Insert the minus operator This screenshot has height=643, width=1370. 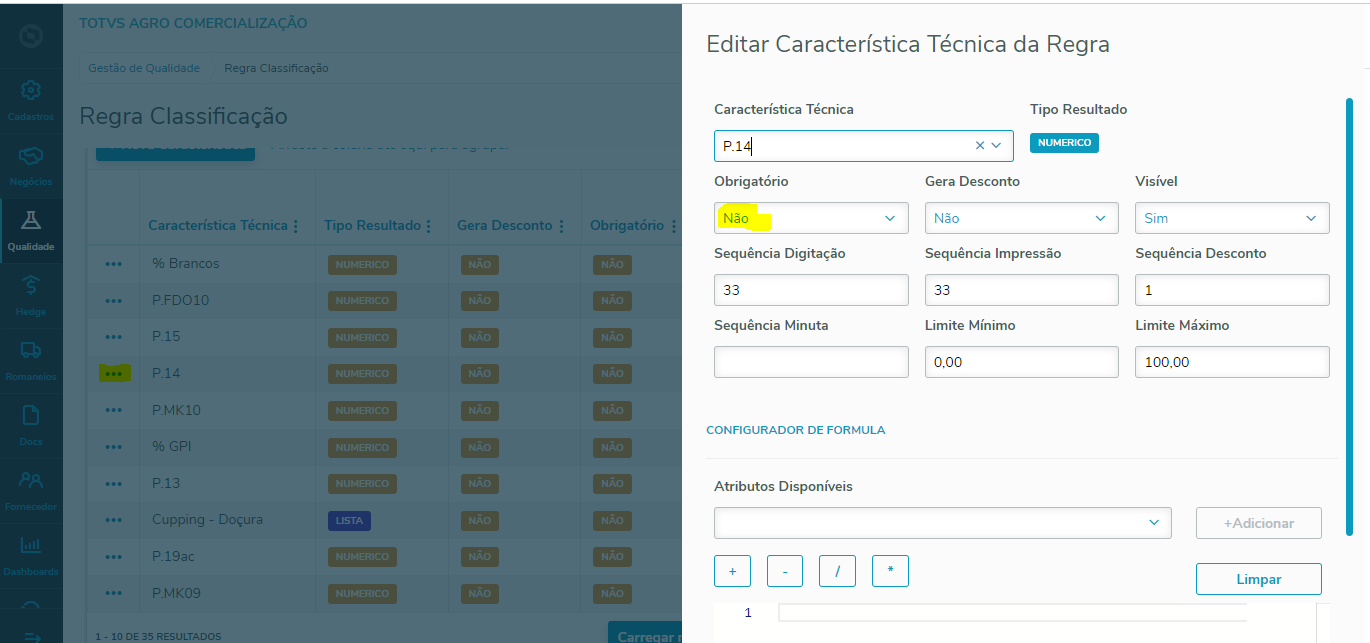(785, 571)
